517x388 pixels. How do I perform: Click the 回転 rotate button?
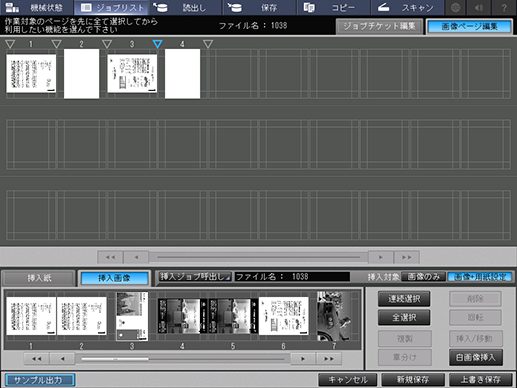475,317
